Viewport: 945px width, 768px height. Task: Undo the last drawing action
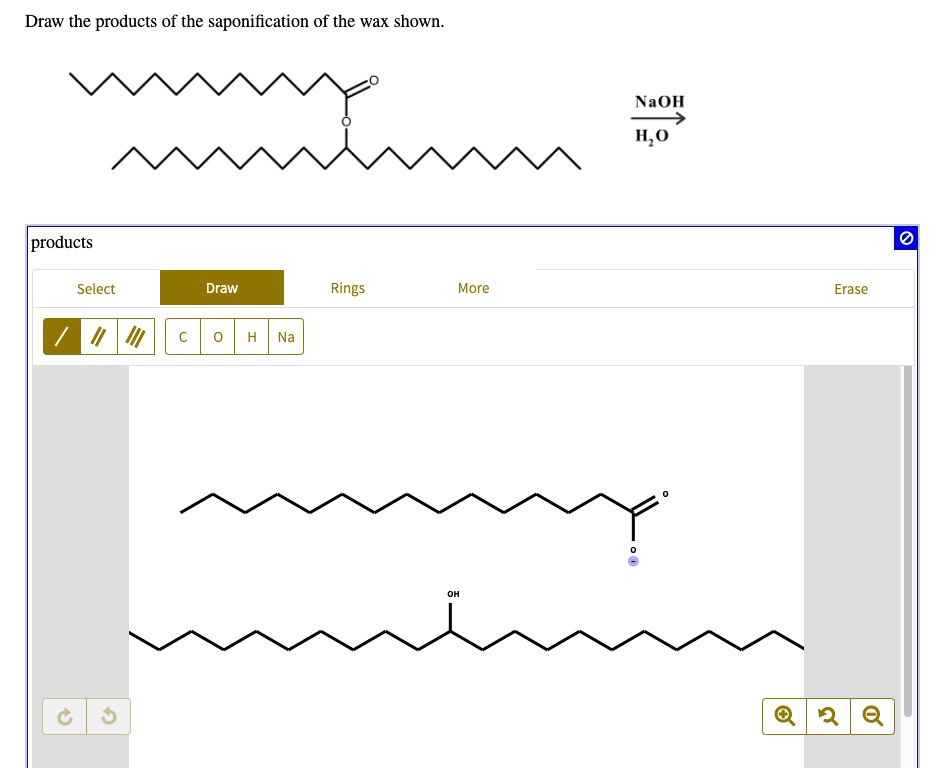(108, 716)
